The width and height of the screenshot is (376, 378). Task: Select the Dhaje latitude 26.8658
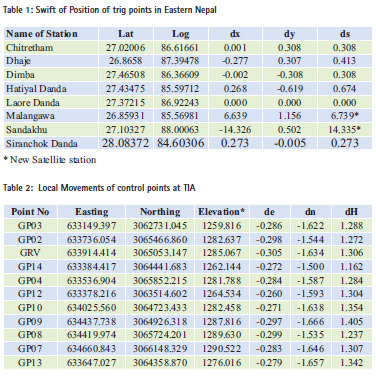[x=125, y=61]
